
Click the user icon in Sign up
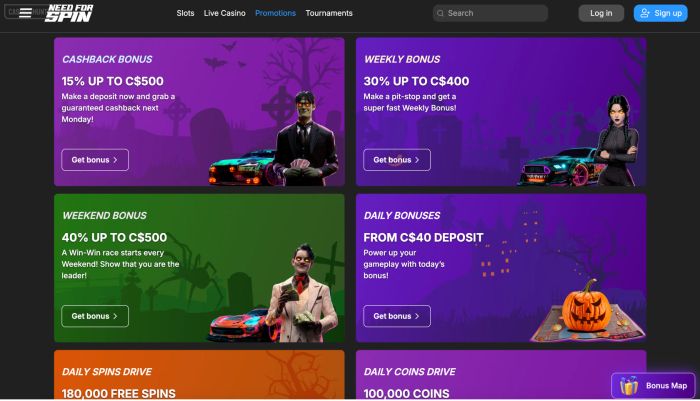click(644, 13)
